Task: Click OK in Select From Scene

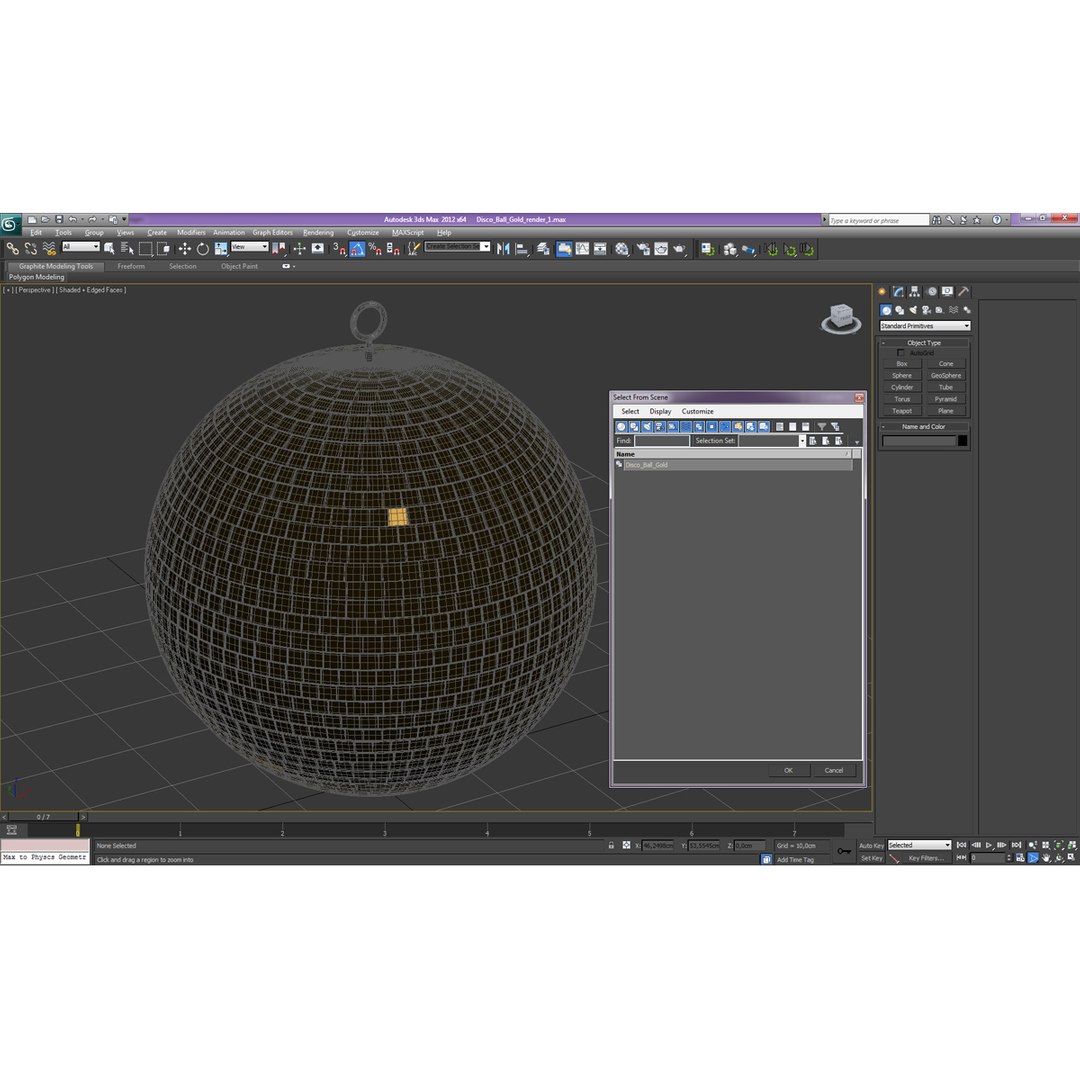Action: 788,771
